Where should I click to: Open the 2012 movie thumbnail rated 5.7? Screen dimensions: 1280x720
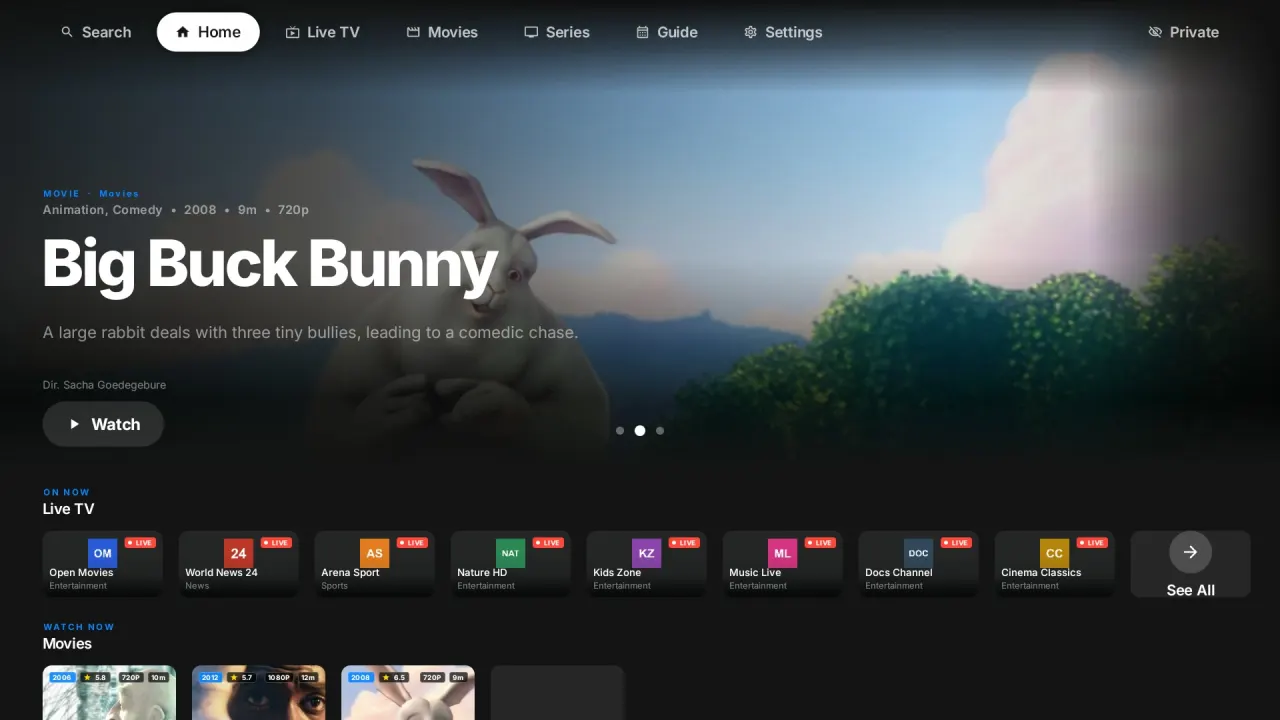pos(259,693)
